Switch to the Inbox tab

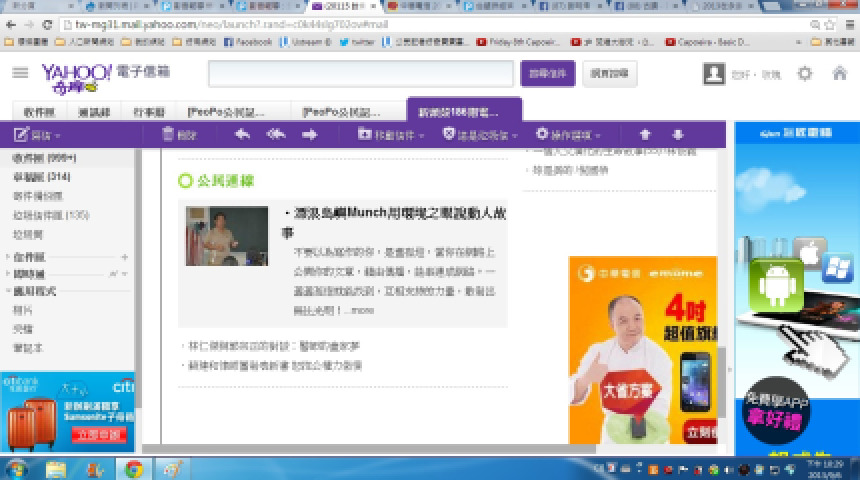39,112
